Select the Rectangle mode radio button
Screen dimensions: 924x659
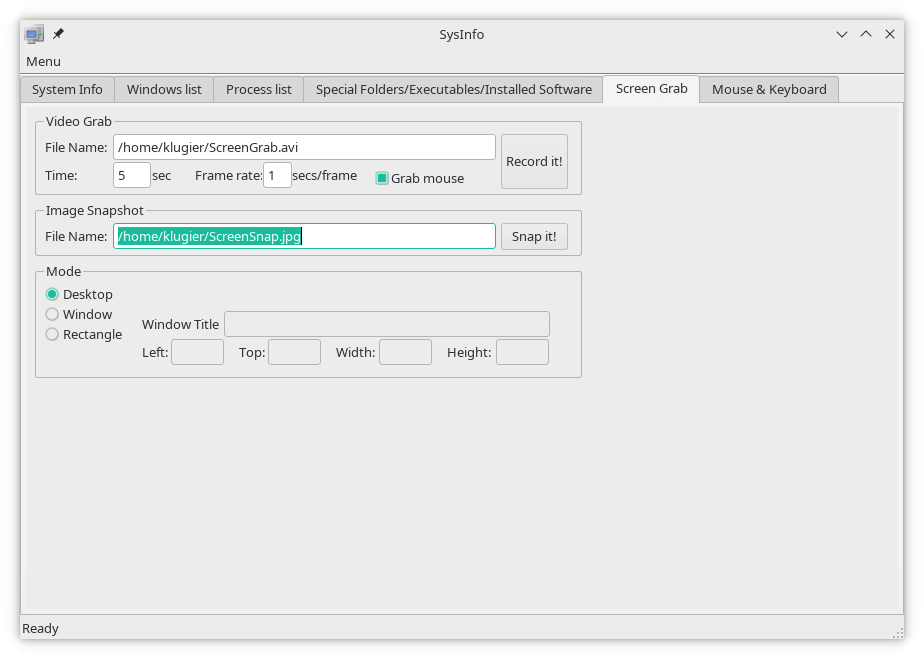point(52,334)
